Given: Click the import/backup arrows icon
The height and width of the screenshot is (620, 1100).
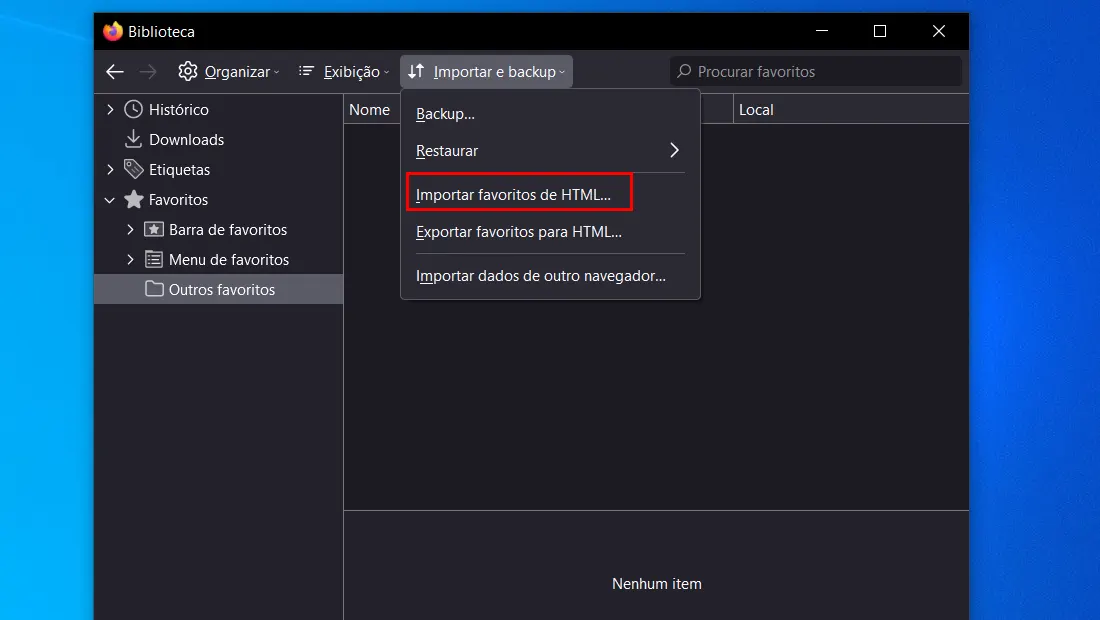Looking at the screenshot, I should (416, 71).
